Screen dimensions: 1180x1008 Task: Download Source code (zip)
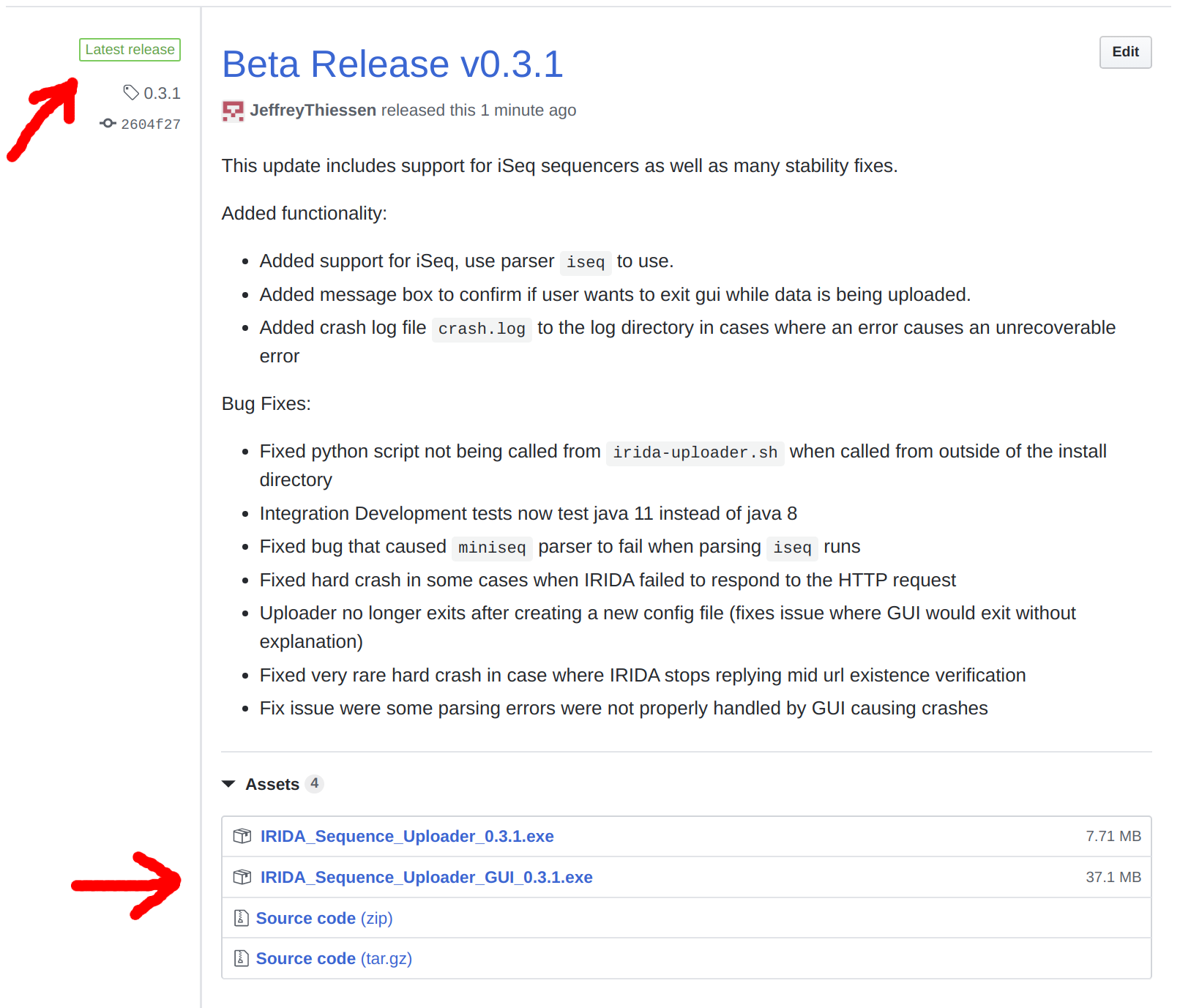324,918
